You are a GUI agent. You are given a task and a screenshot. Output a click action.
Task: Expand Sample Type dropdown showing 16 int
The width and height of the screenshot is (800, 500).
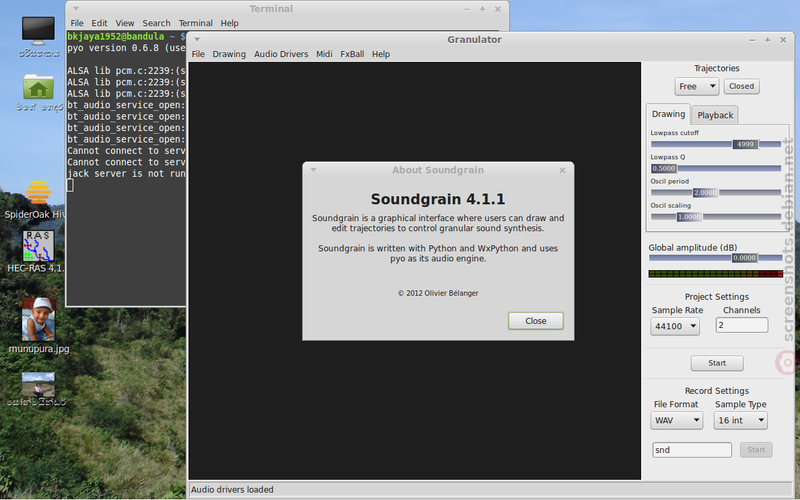click(740, 420)
